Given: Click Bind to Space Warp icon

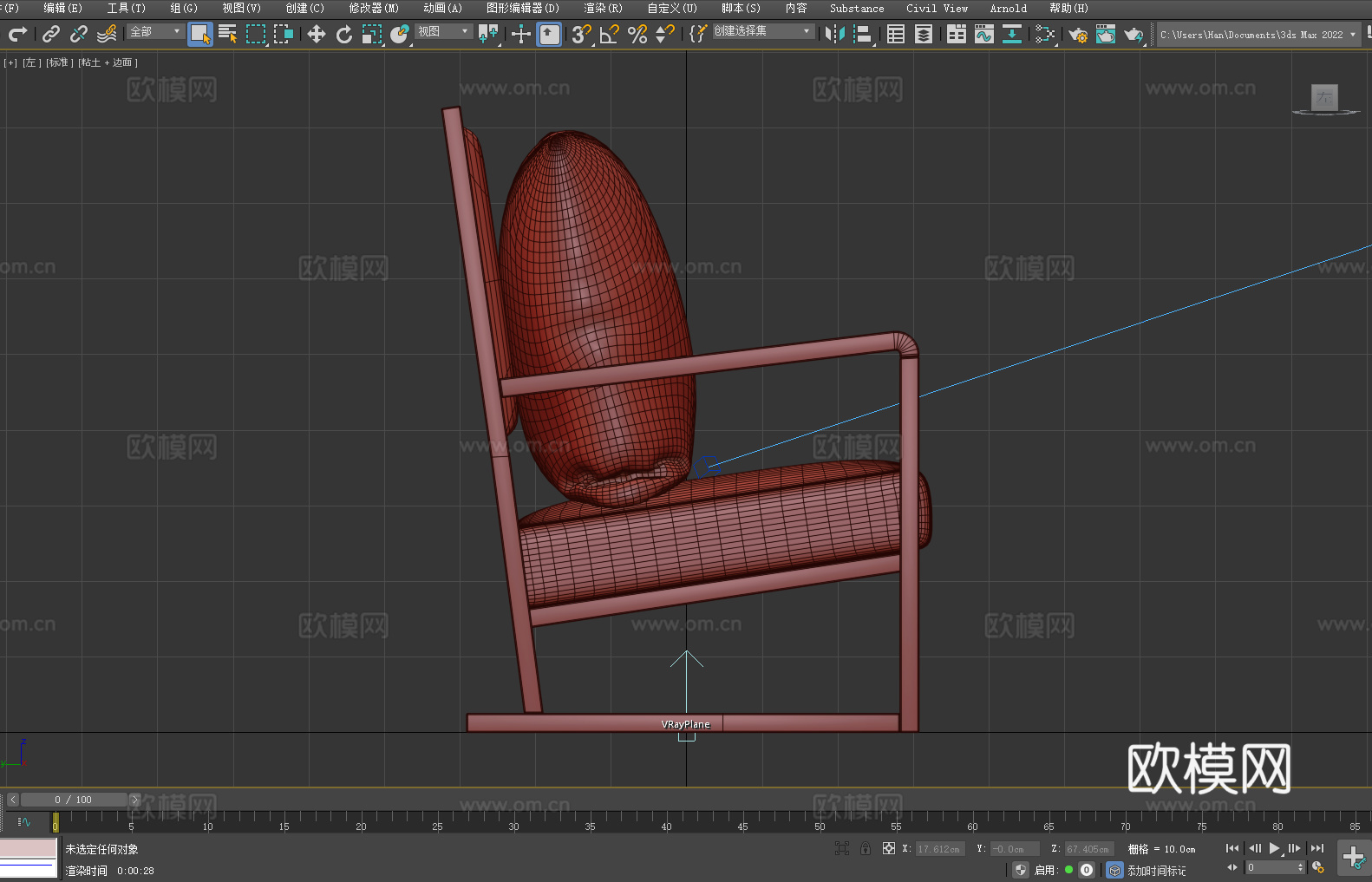Looking at the screenshot, I should pos(107,34).
